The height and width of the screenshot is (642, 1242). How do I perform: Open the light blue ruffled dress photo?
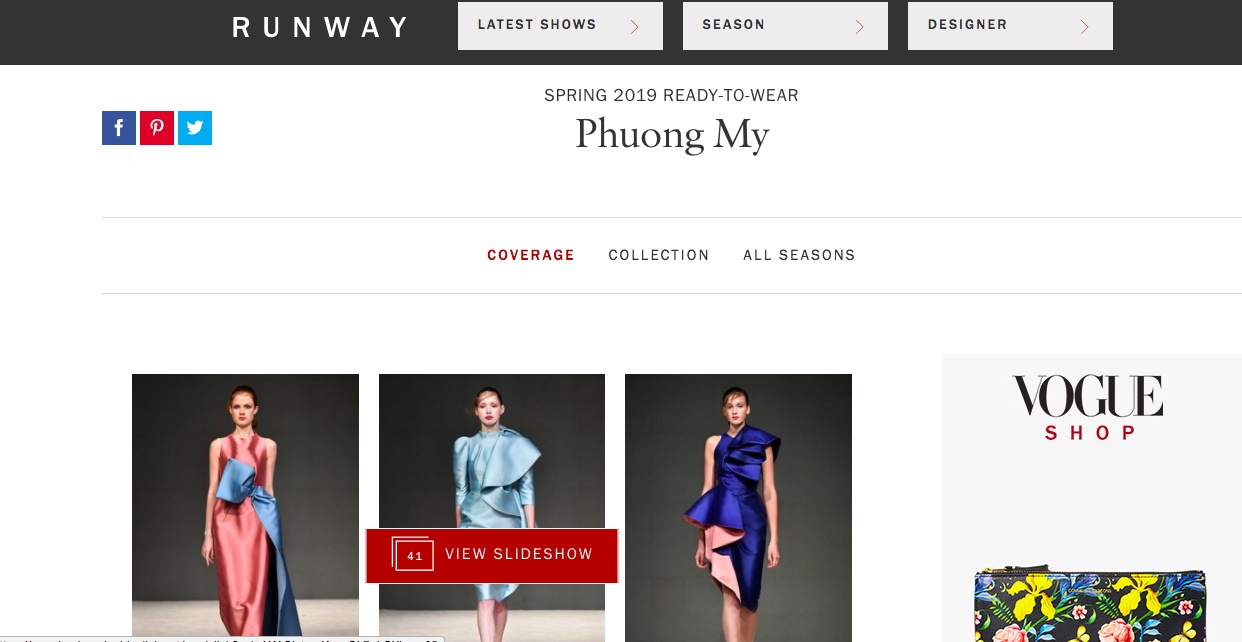[492, 450]
